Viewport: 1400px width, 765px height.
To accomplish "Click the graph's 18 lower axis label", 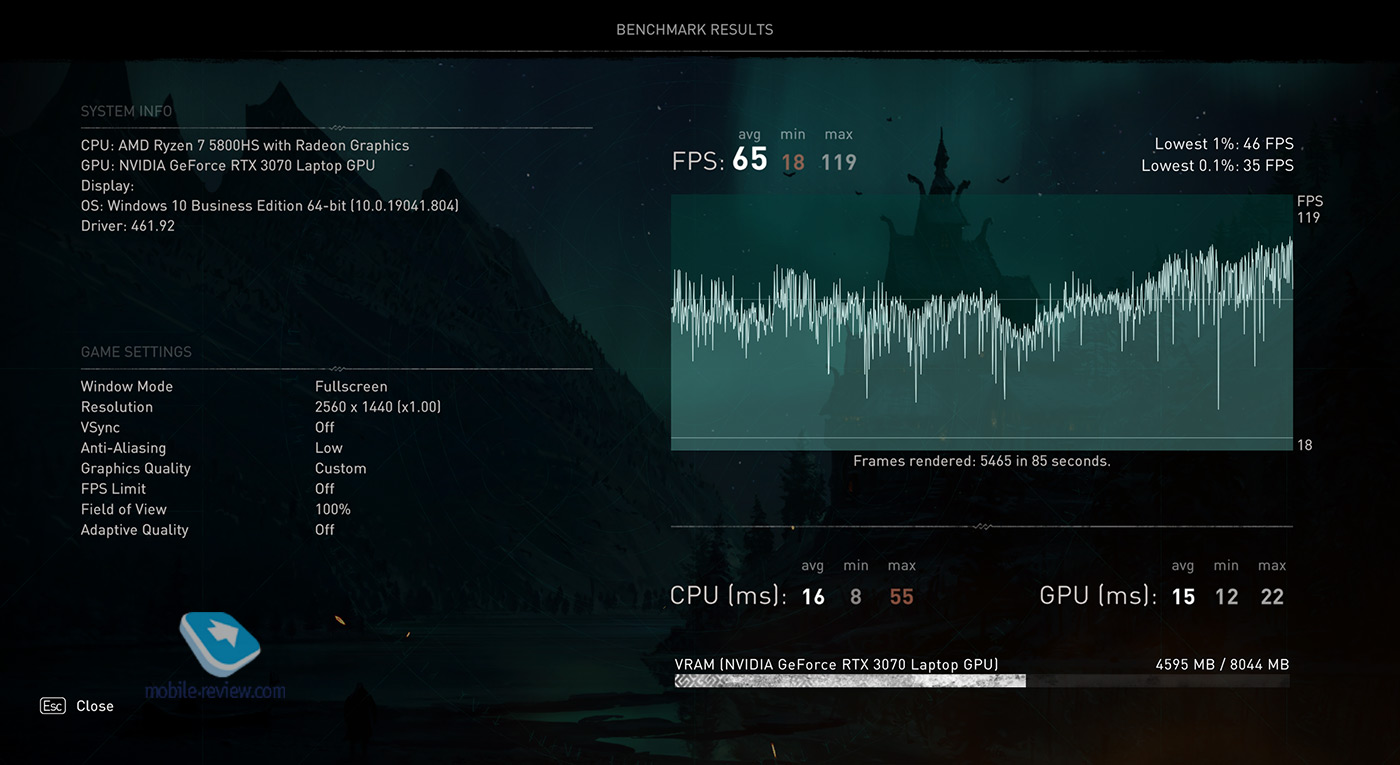I will point(1305,445).
